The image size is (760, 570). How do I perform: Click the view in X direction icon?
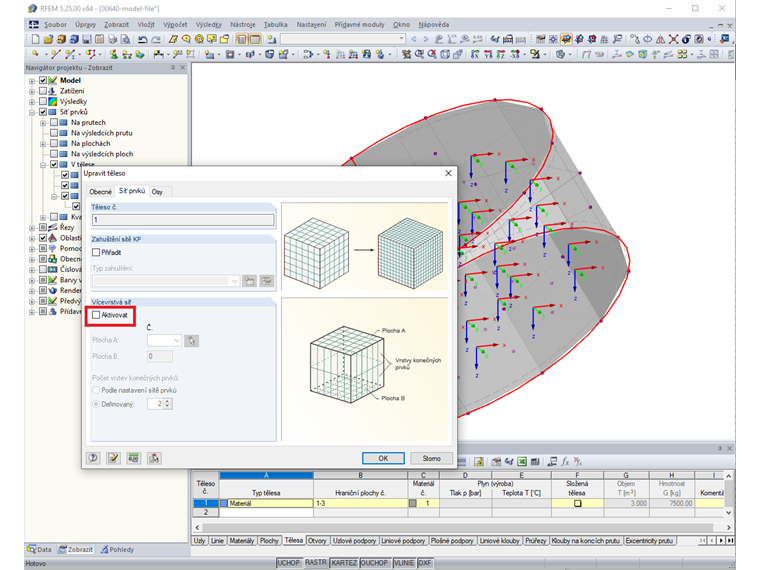pos(475,54)
